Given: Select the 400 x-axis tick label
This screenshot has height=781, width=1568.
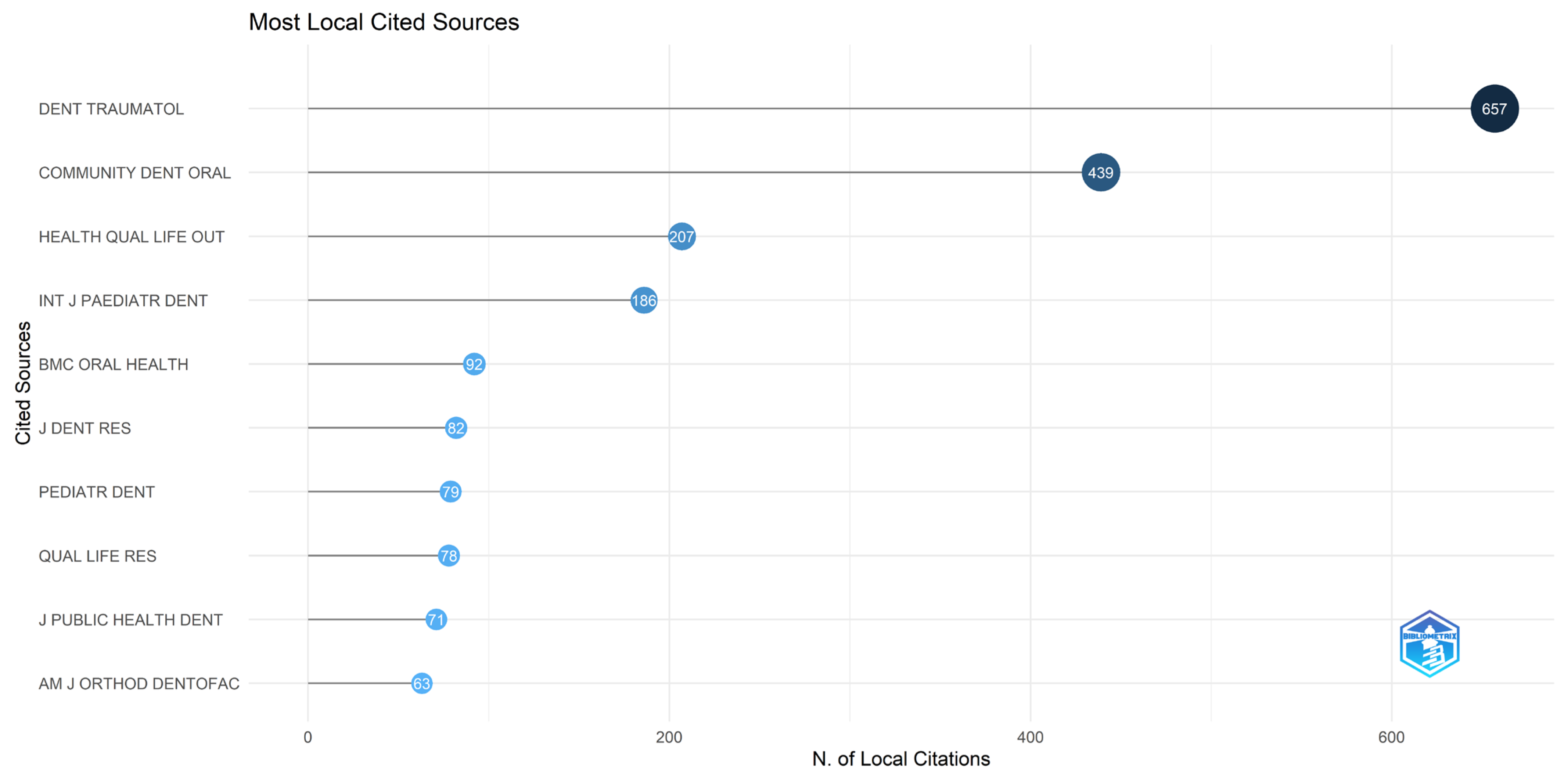Looking at the screenshot, I should pyautogui.click(x=1030, y=737).
